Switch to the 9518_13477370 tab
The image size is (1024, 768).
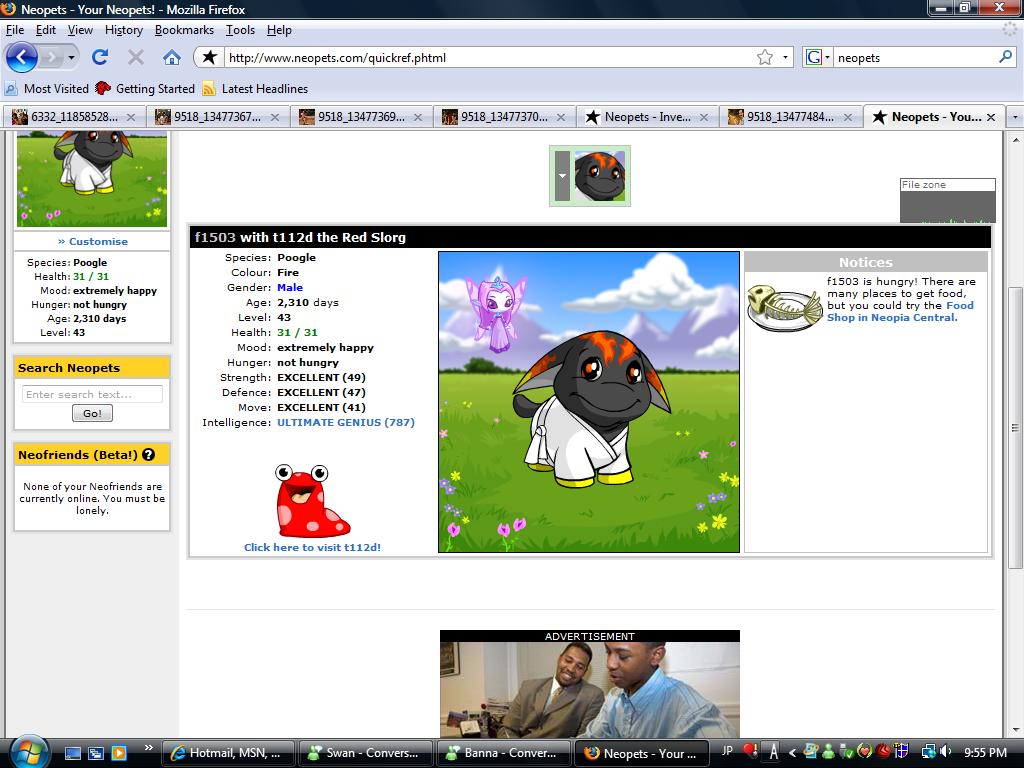click(x=504, y=117)
